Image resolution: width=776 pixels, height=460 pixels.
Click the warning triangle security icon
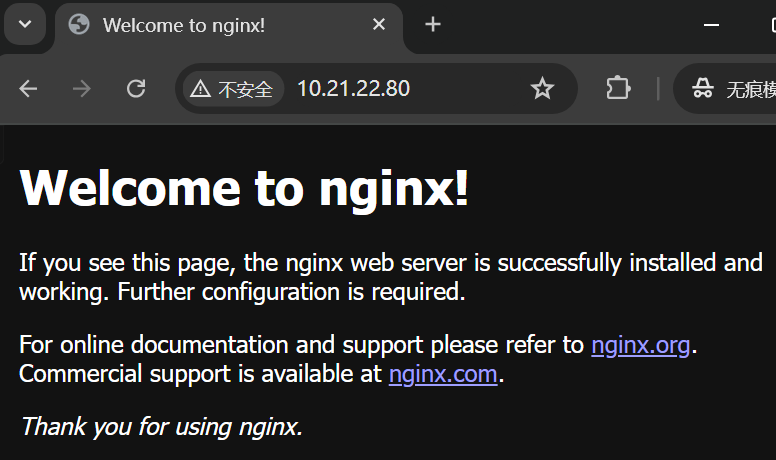click(x=201, y=89)
